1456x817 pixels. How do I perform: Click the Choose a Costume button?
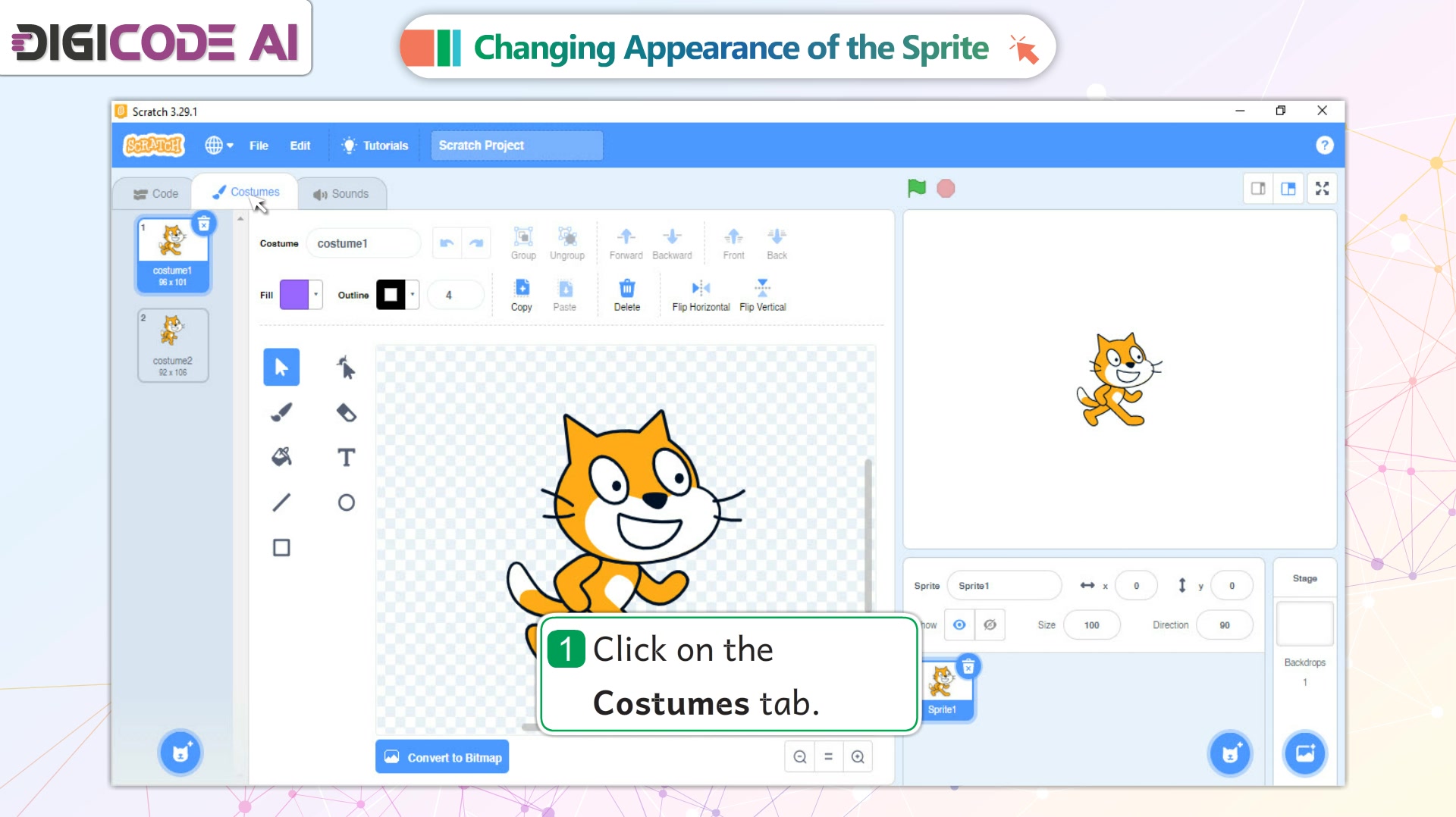pos(180,753)
